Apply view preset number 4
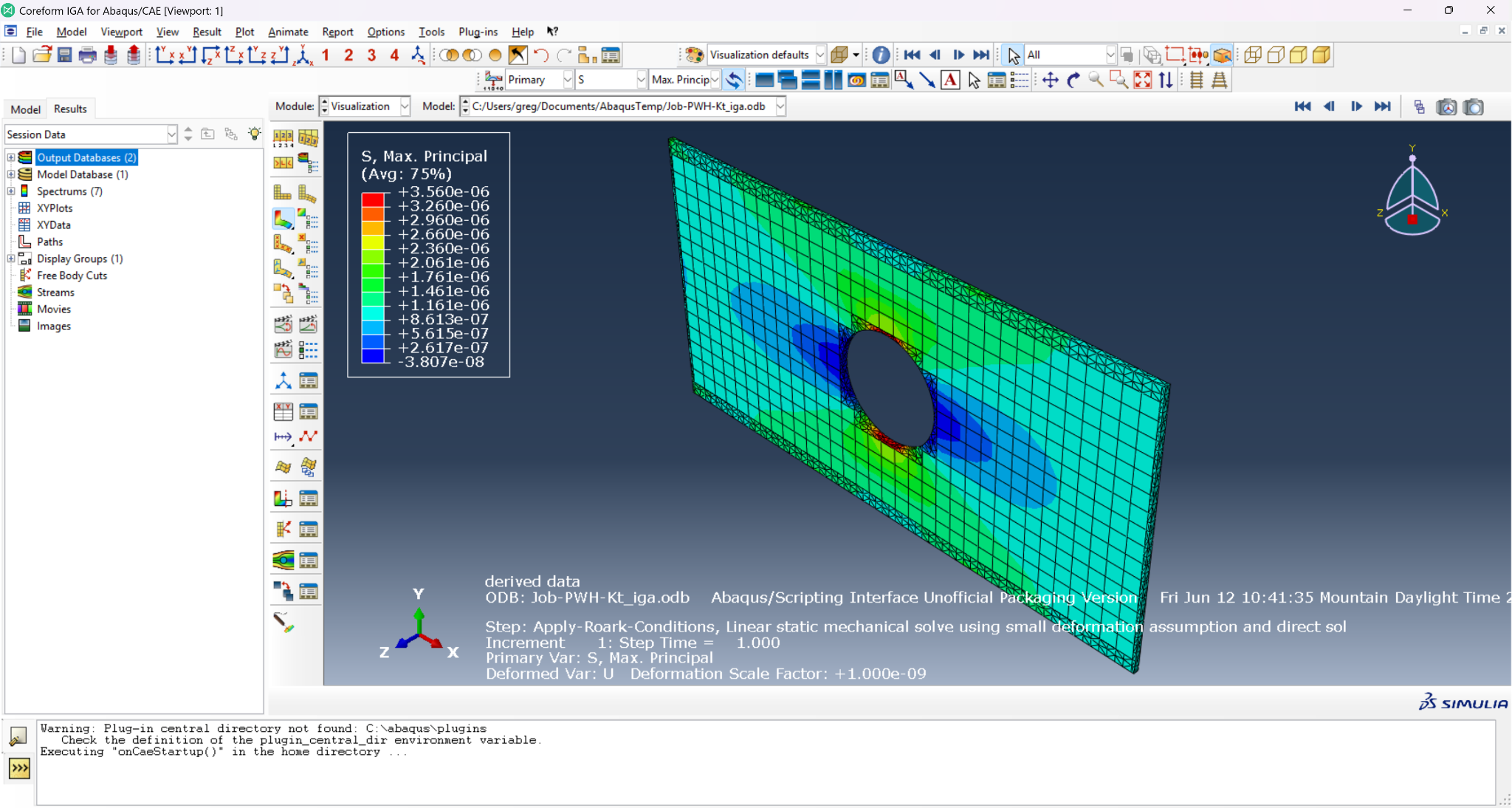1512x808 pixels. pos(394,55)
